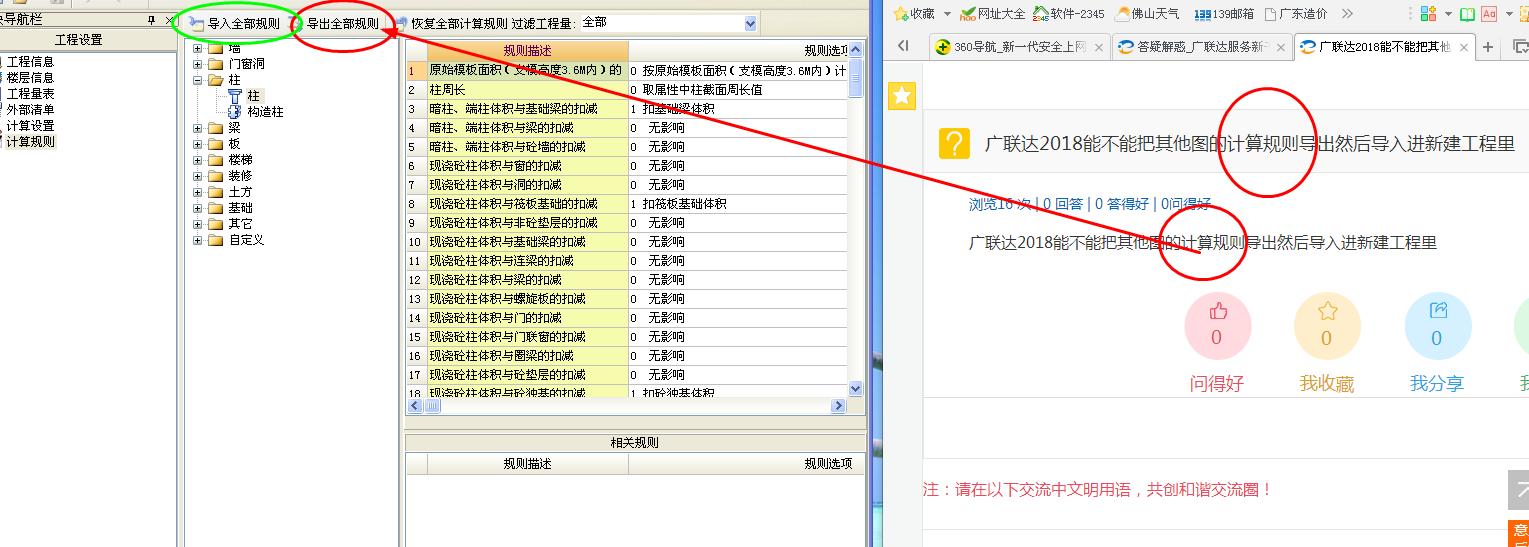Viewport: 1529px width, 547px height.
Task: Select the 柱 column component icon
Action: 235,96
